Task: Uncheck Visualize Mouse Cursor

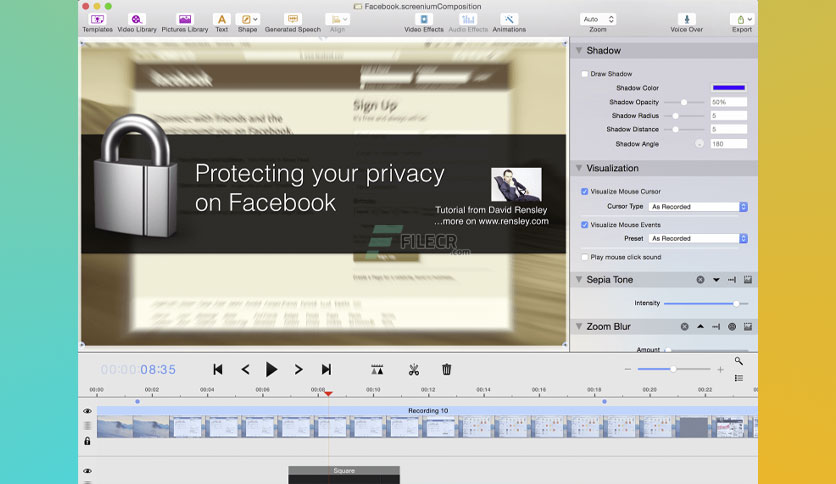Action: (585, 191)
